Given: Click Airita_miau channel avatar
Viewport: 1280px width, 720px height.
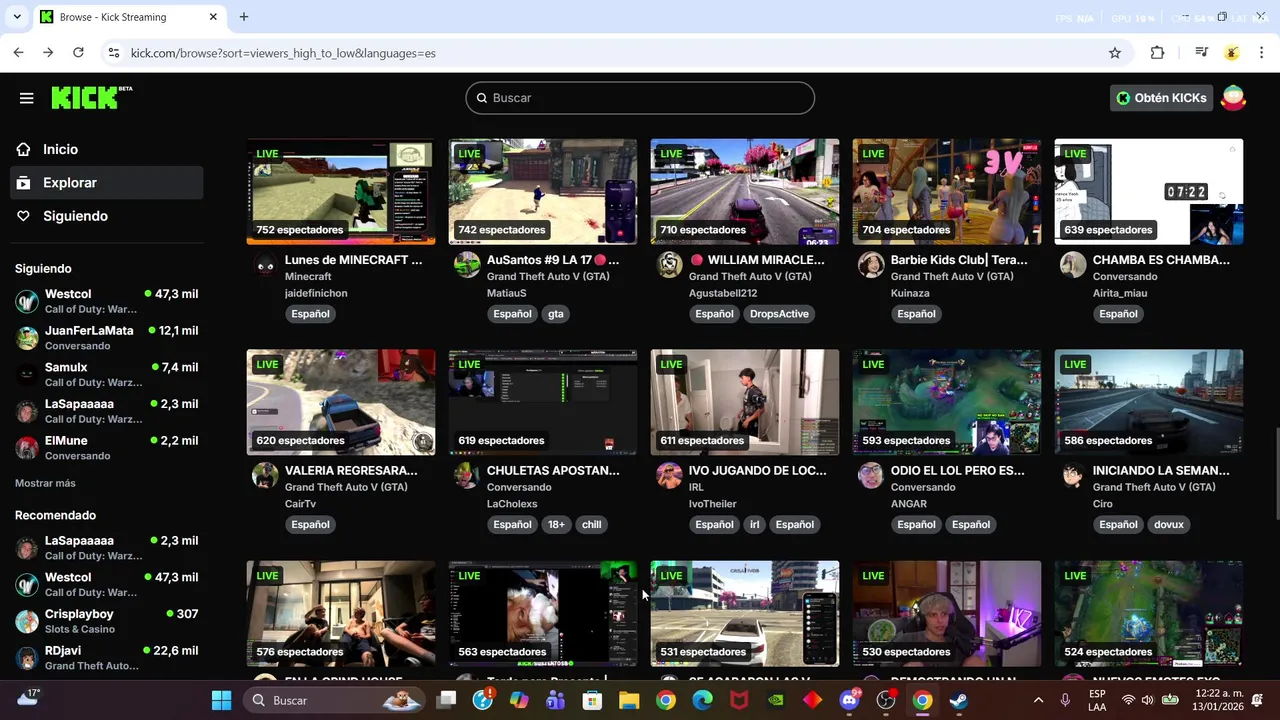Looking at the screenshot, I should (x=1073, y=265).
